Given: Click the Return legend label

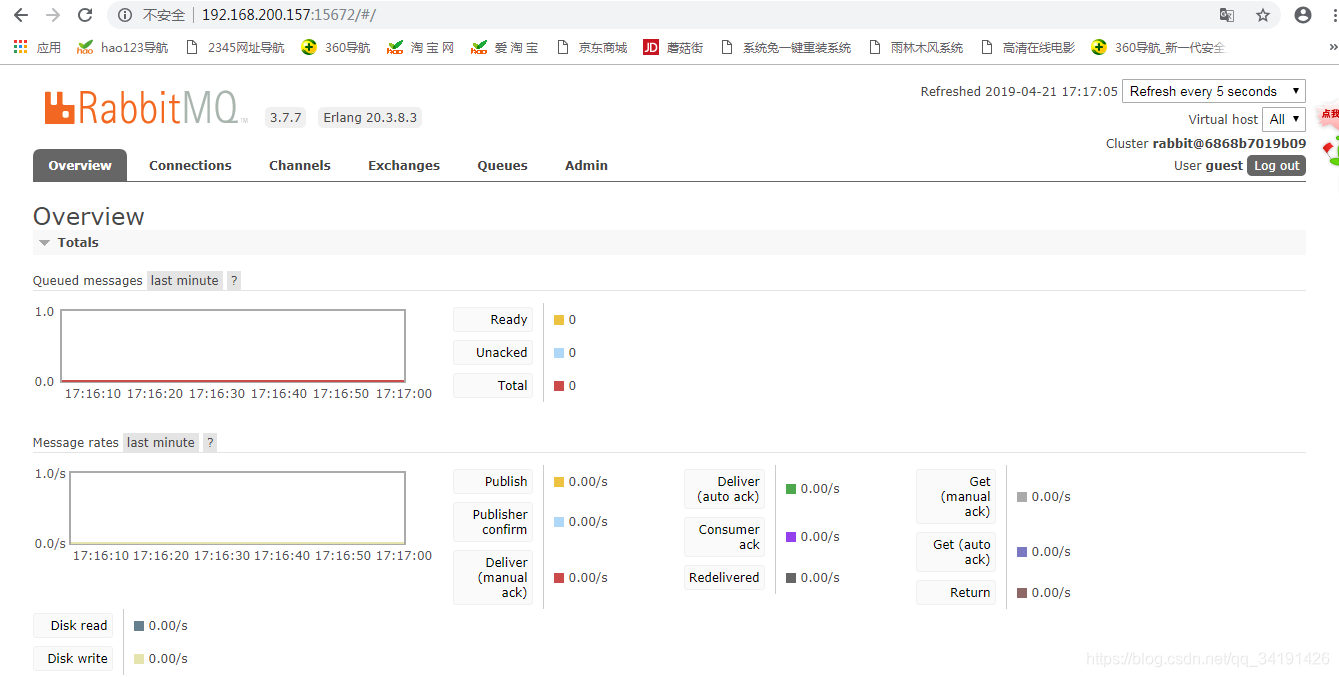Looking at the screenshot, I should tap(956, 593).
